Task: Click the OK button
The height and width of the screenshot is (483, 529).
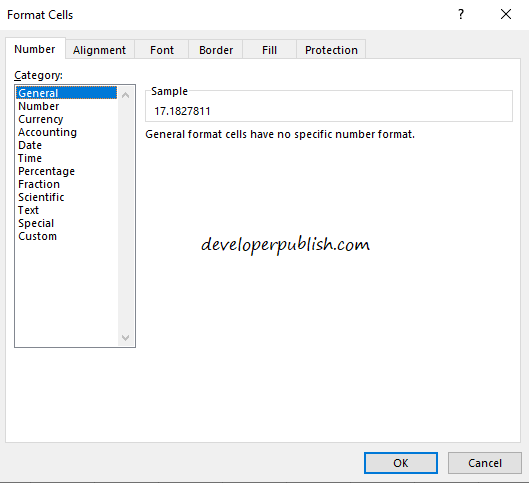Action: (401, 463)
